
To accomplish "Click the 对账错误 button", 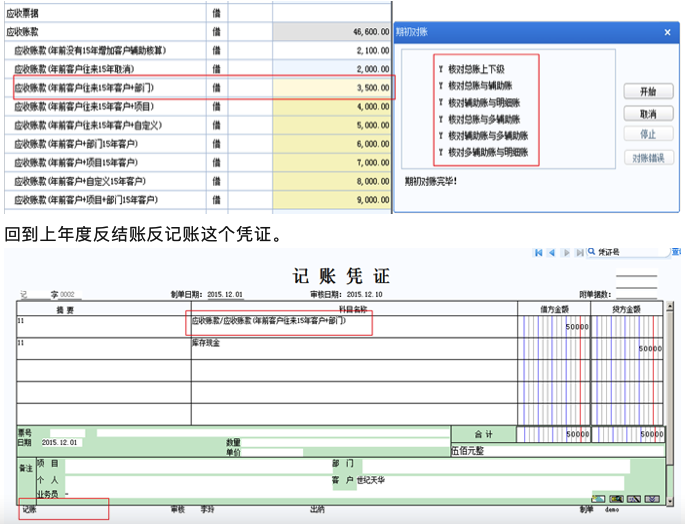I will [x=648, y=158].
